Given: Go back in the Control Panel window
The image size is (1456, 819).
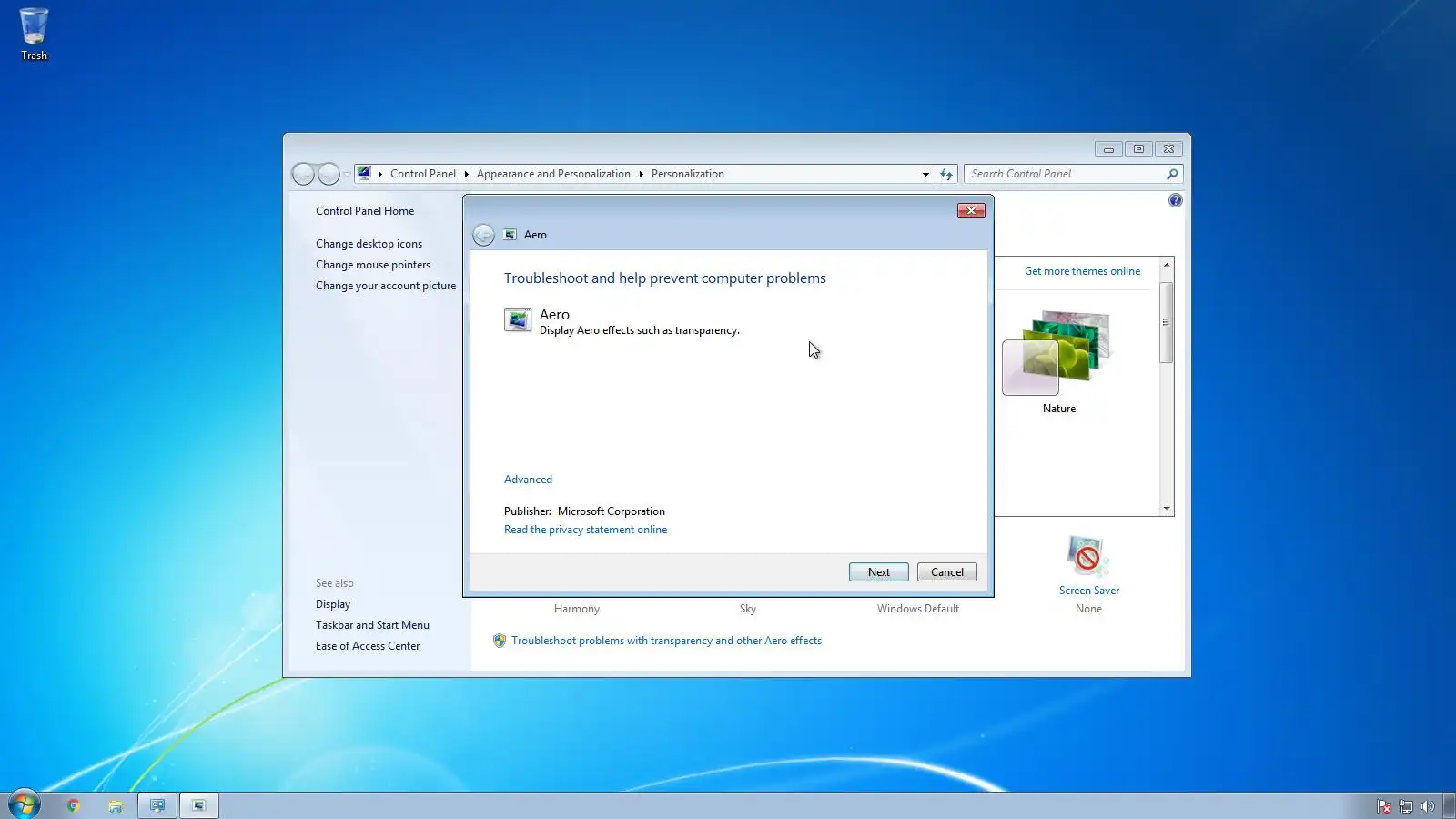Looking at the screenshot, I should (x=303, y=174).
